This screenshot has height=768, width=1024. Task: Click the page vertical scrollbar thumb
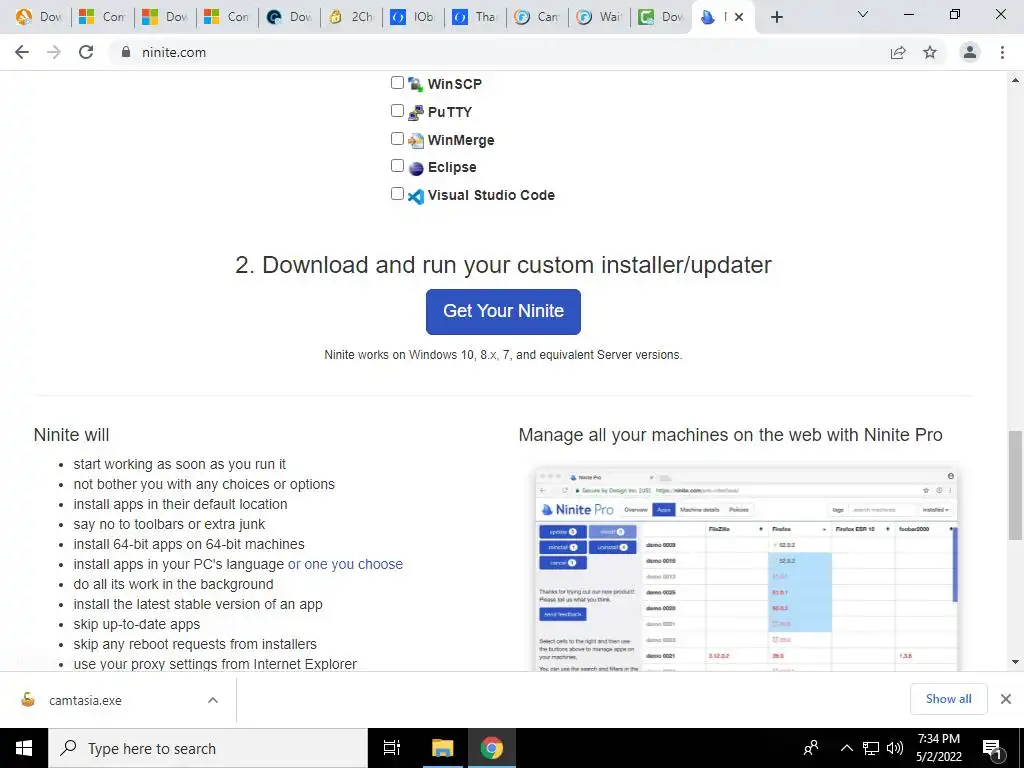(x=1015, y=485)
